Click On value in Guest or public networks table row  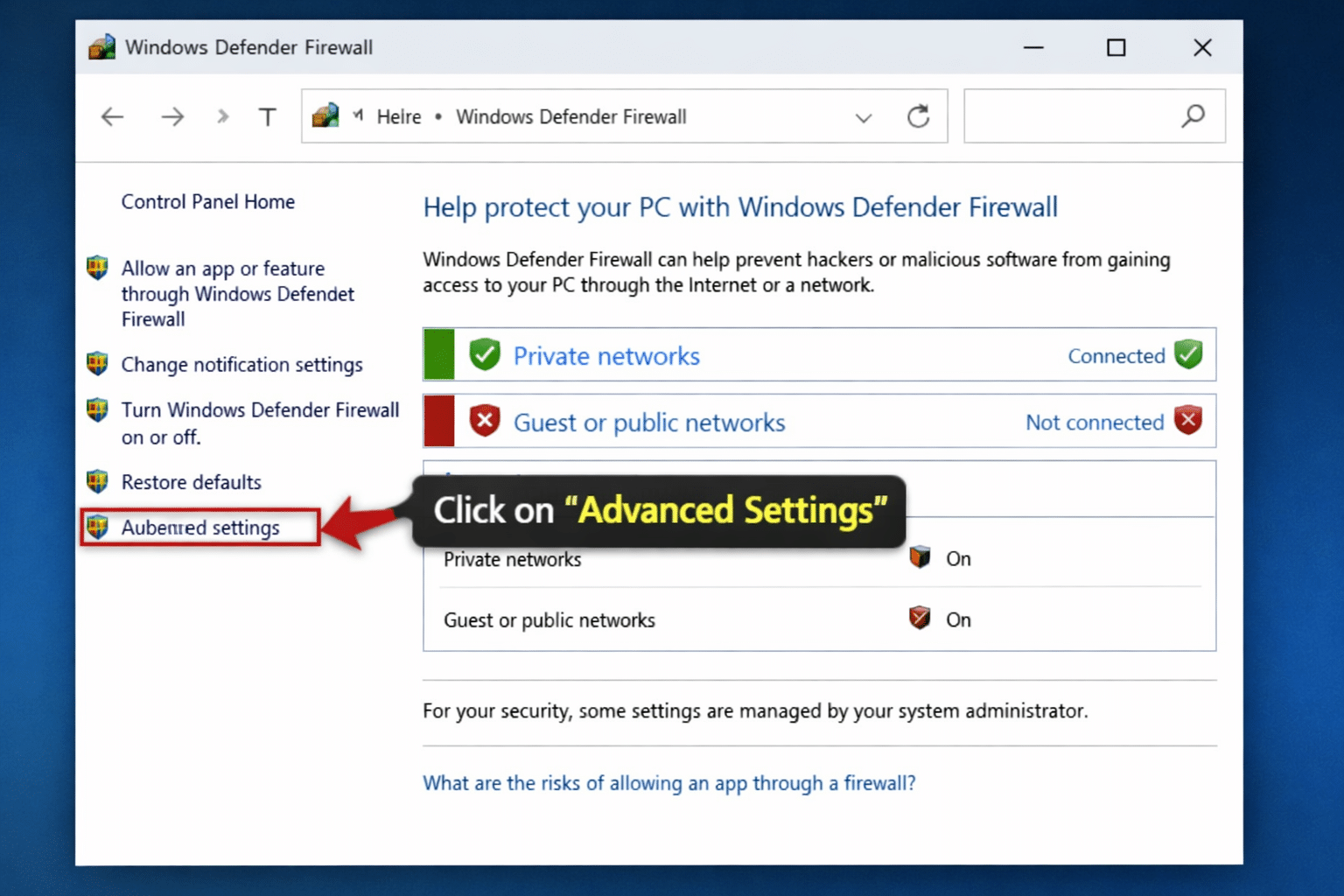click(x=958, y=620)
